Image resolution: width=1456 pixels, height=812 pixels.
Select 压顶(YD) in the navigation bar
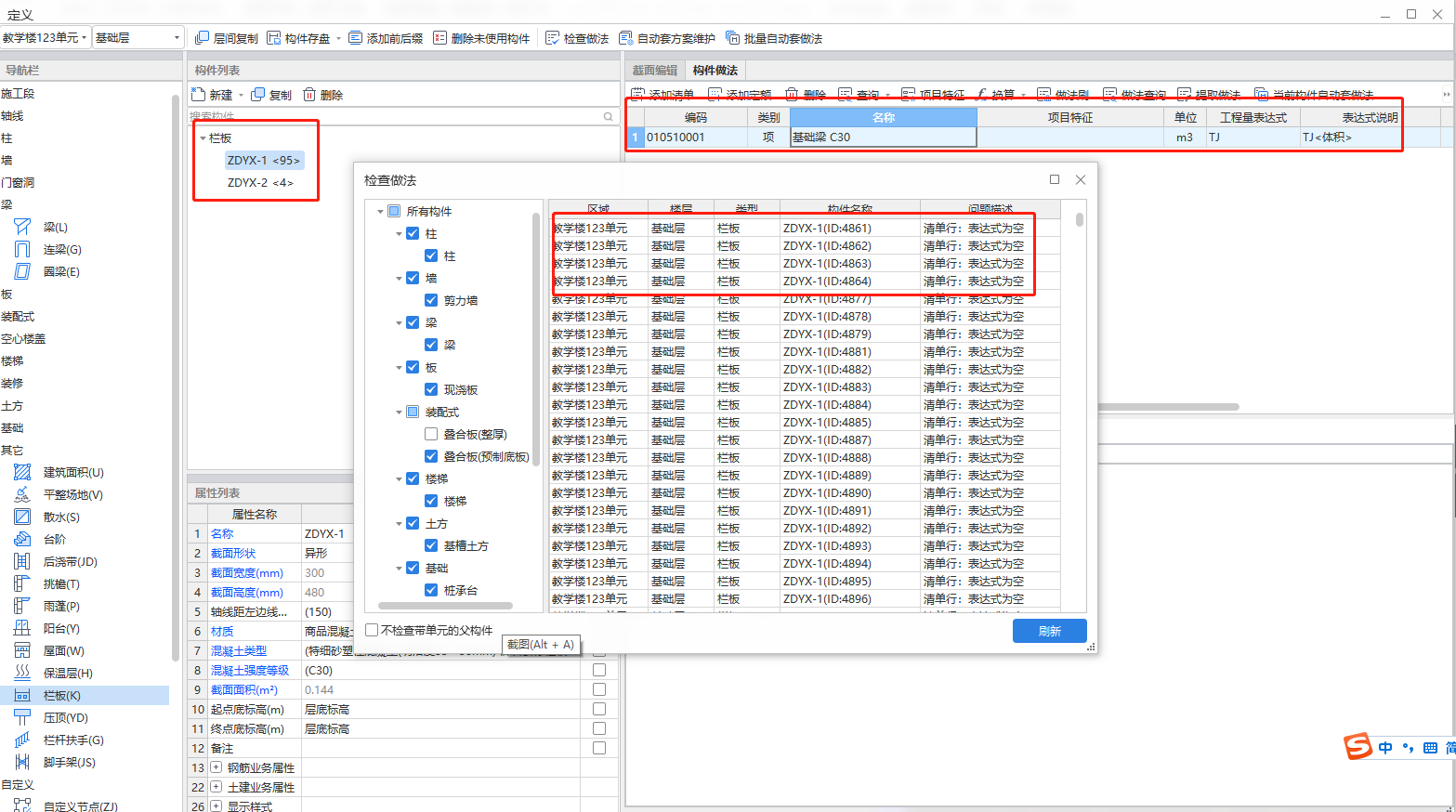coord(65,717)
